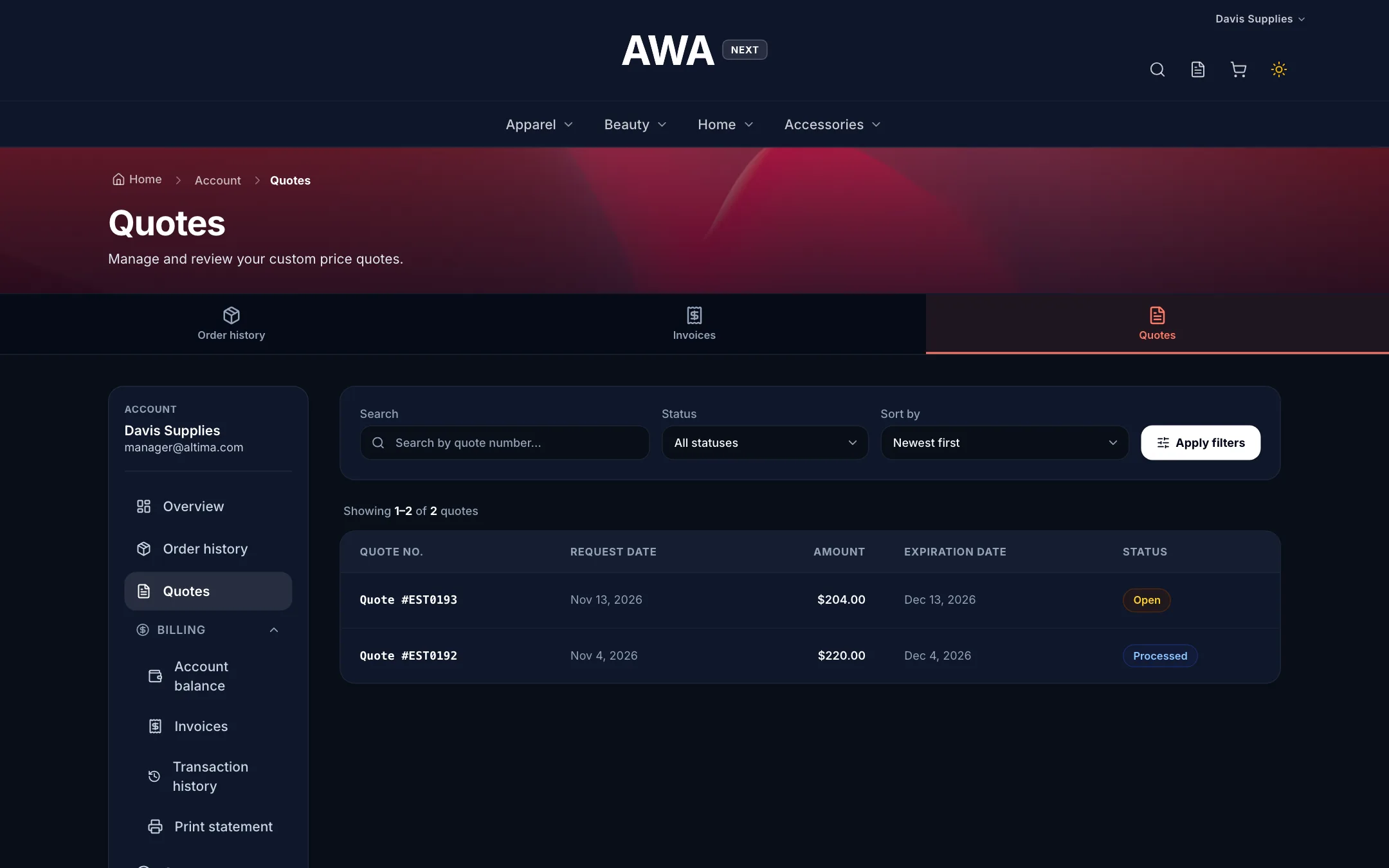
Task: Open Order history in the sidebar
Action: (208, 548)
